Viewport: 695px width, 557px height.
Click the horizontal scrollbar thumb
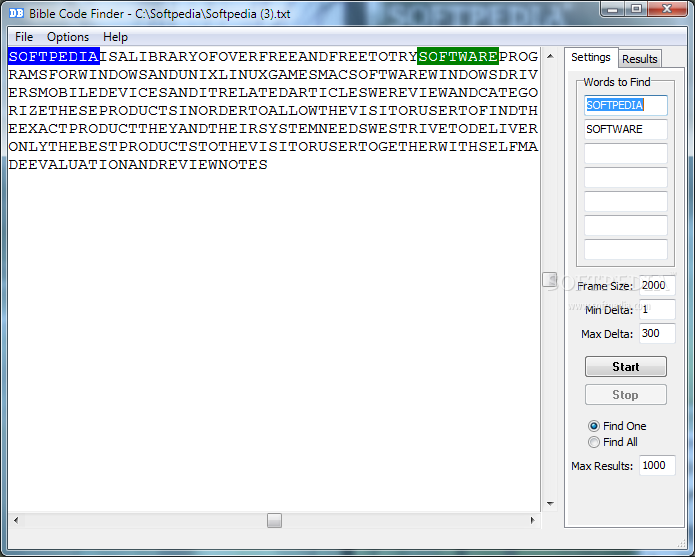pos(274,520)
